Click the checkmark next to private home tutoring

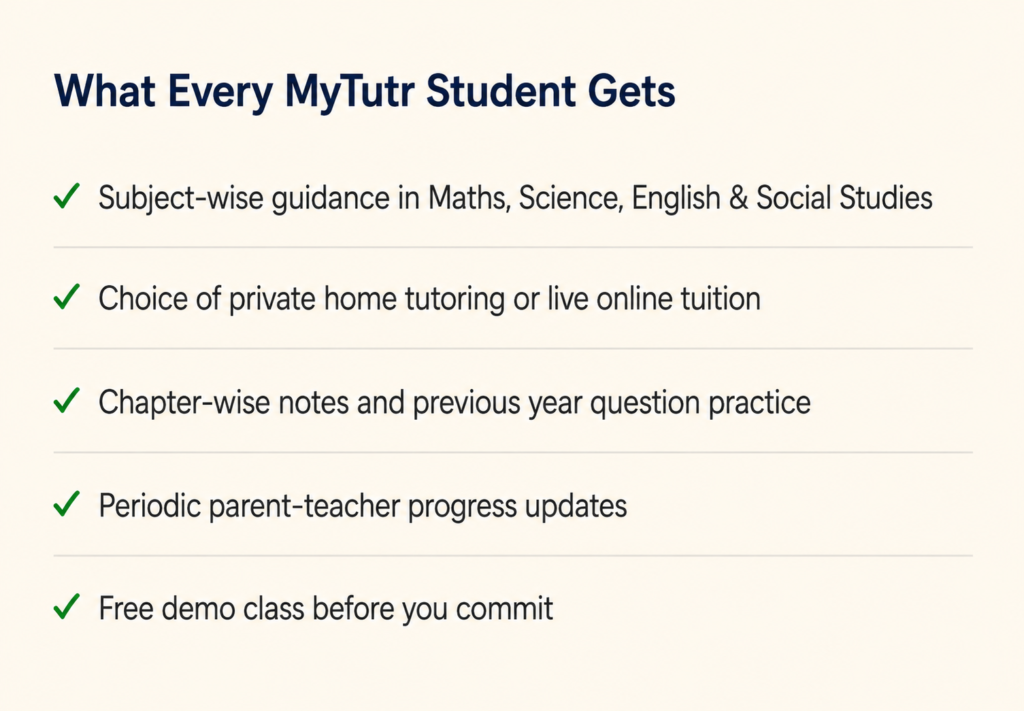point(67,296)
